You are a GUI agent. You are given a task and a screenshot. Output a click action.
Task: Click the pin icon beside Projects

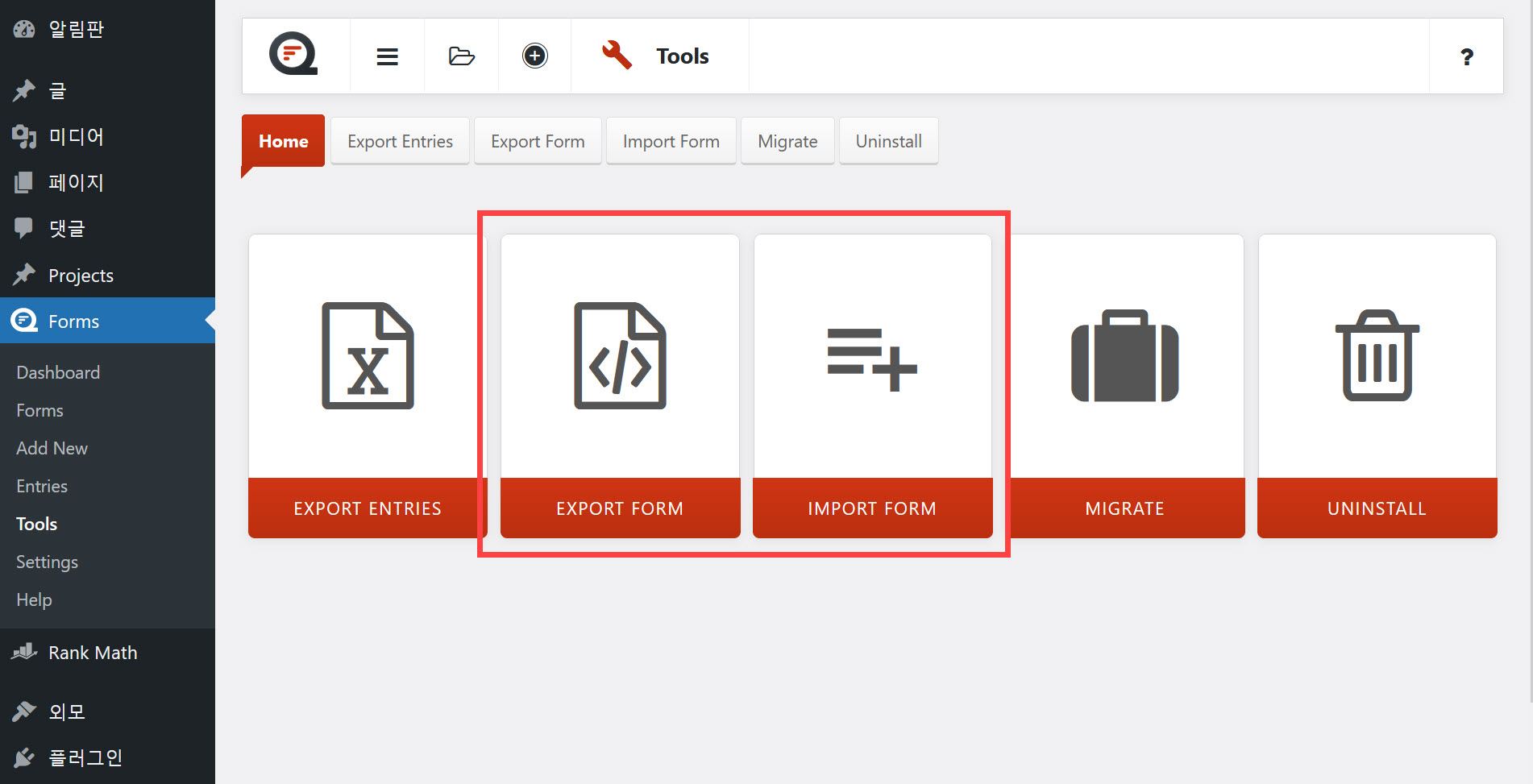tap(24, 275)
